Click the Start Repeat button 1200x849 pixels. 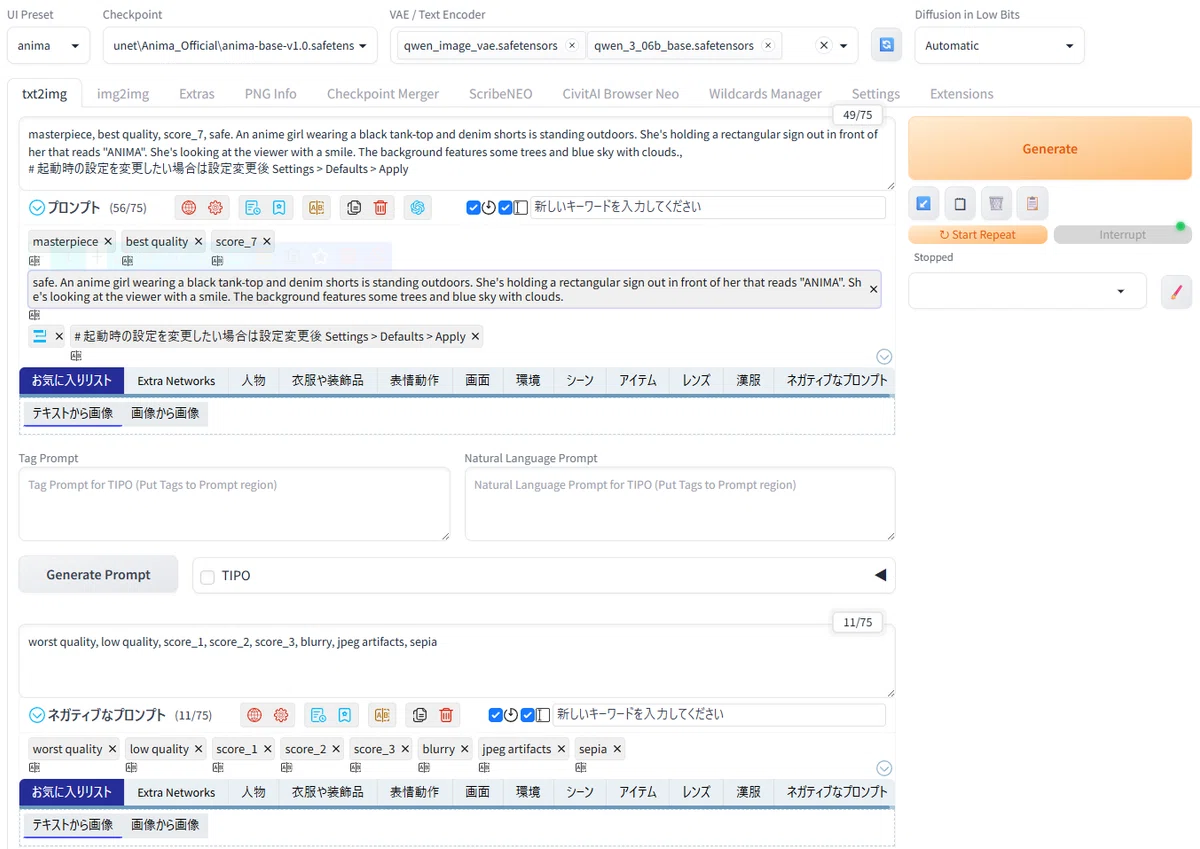978,235
